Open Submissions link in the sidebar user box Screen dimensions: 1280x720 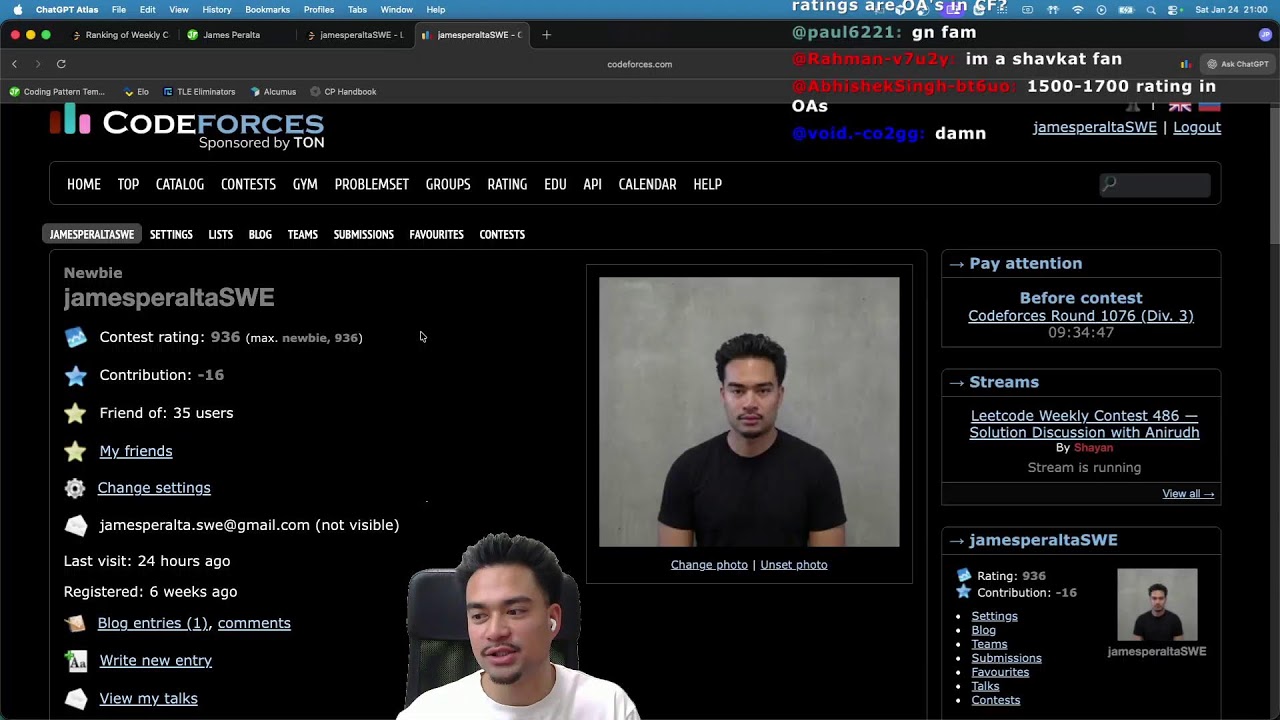point(1006,658)
